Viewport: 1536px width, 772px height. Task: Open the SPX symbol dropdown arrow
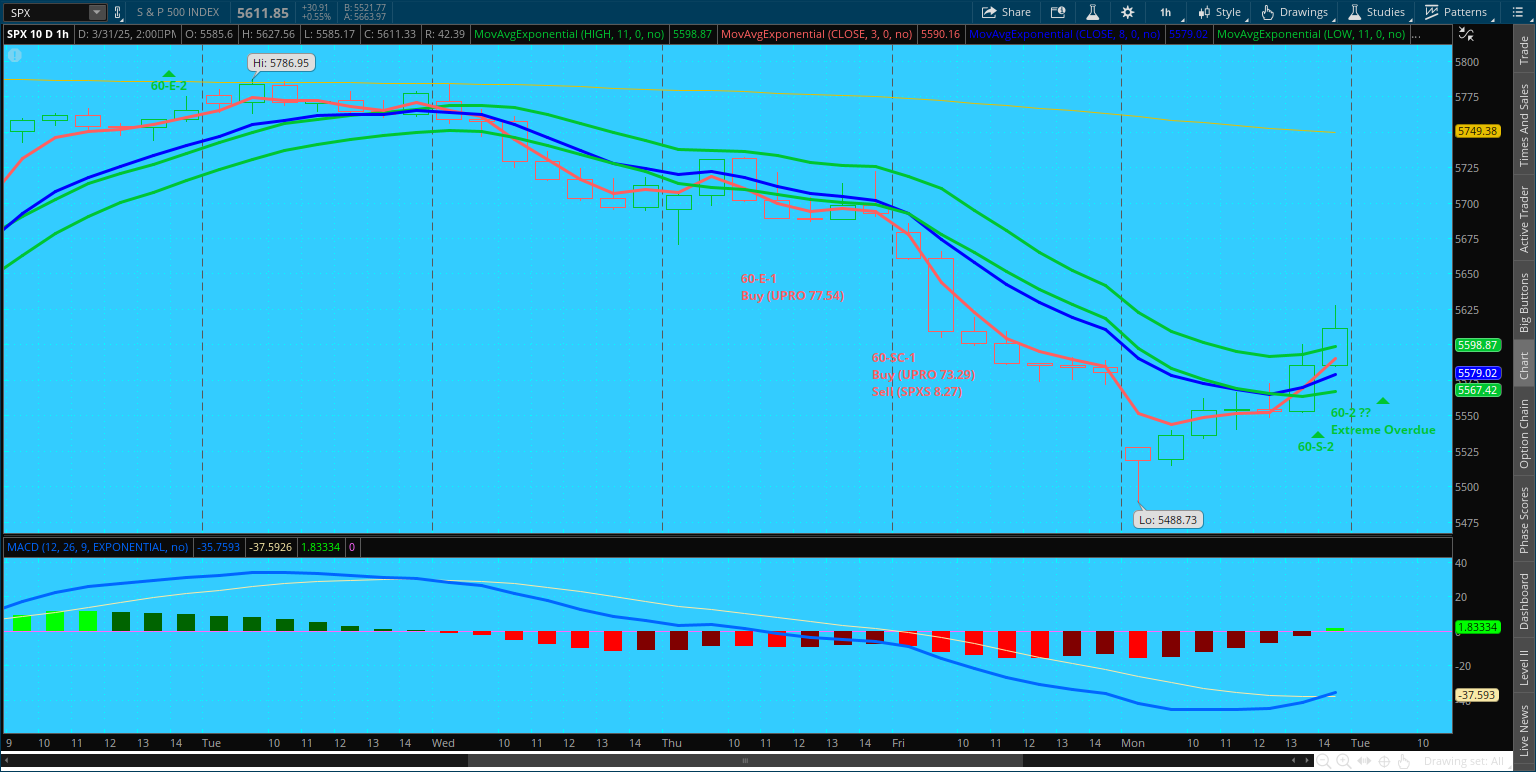(96, 13)
